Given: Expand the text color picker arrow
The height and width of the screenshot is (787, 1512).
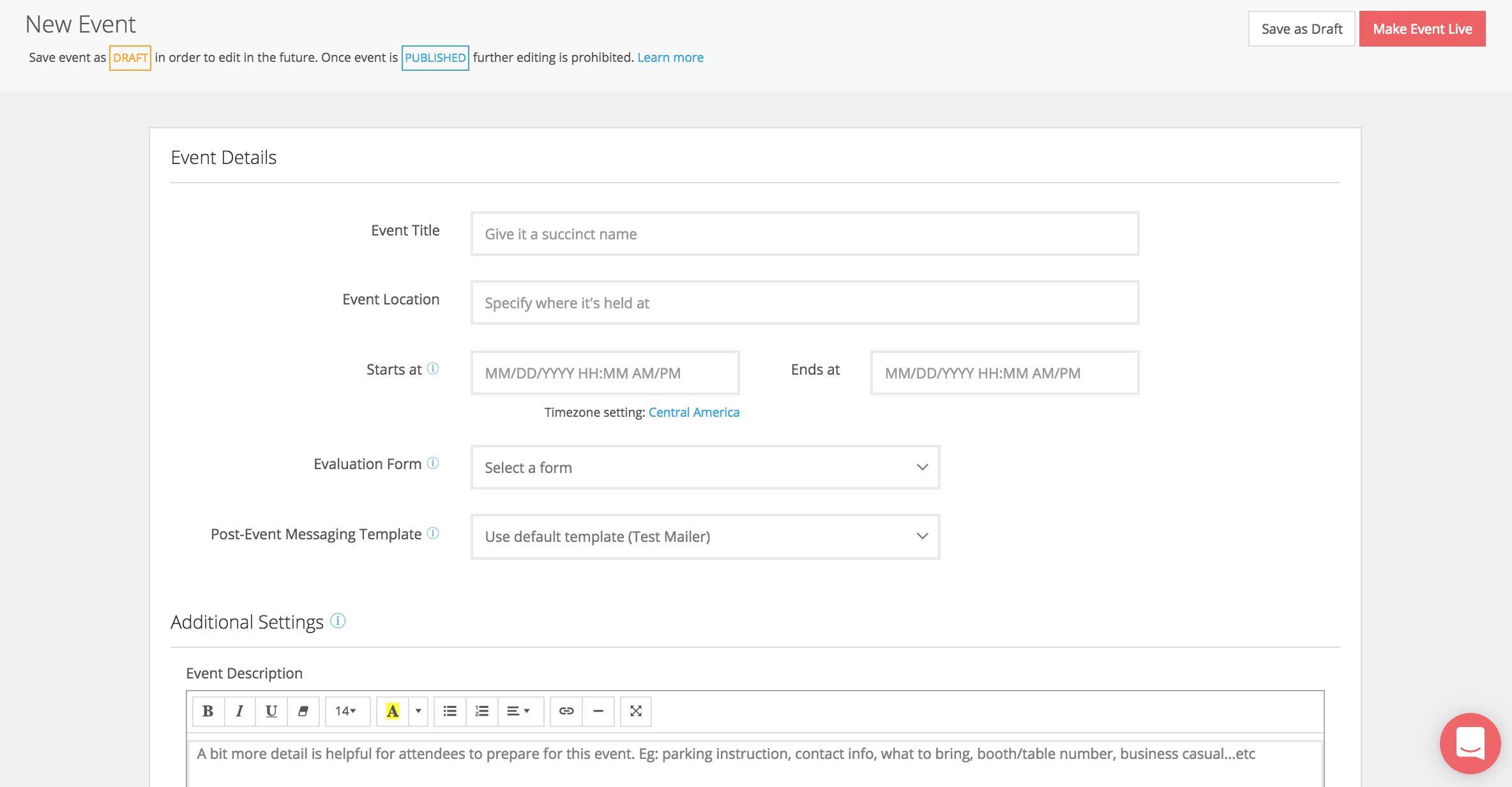Looking at the screenshot, I should (x=418, y=711).
